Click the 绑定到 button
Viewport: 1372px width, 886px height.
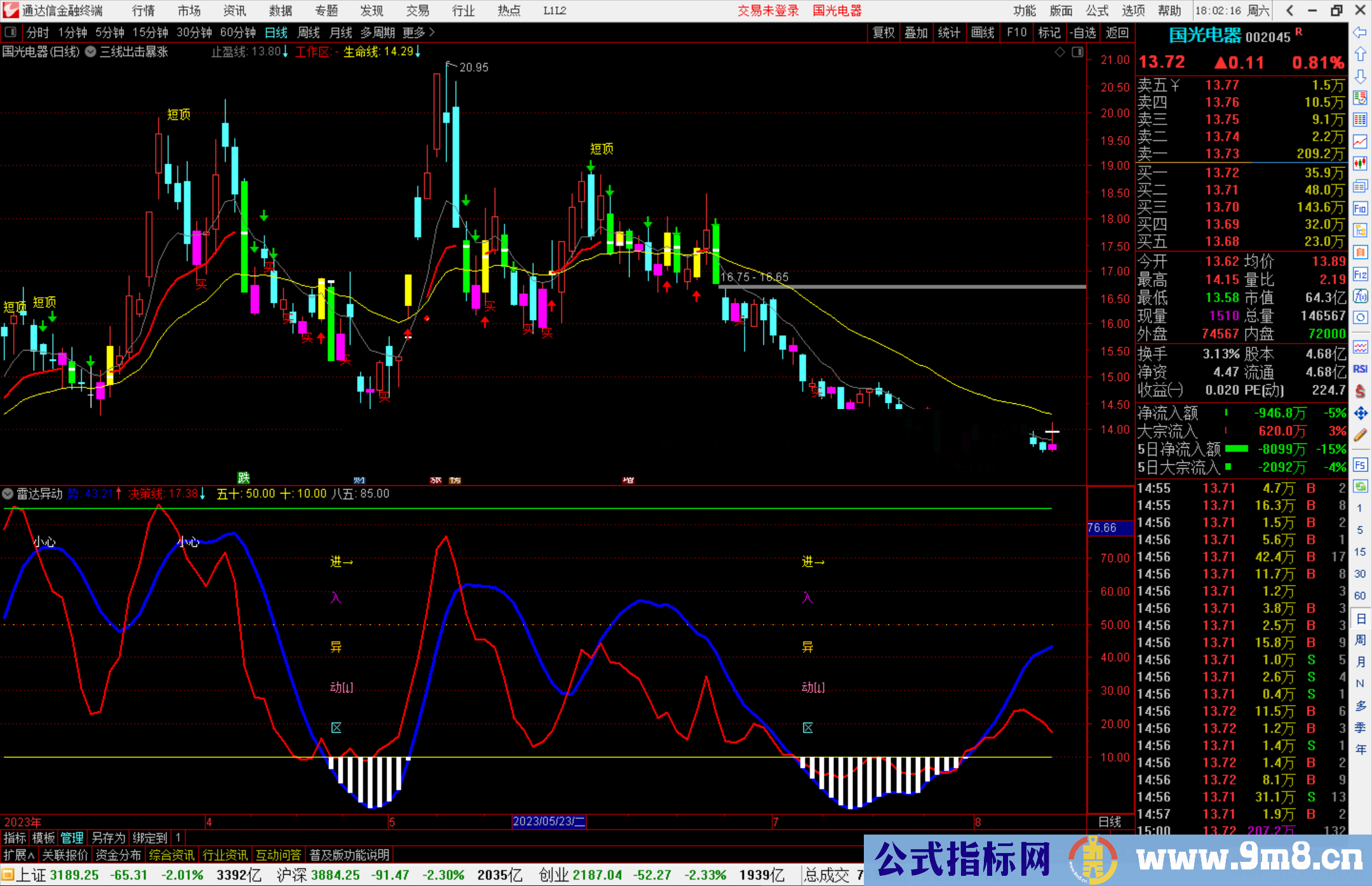(150, 838)
